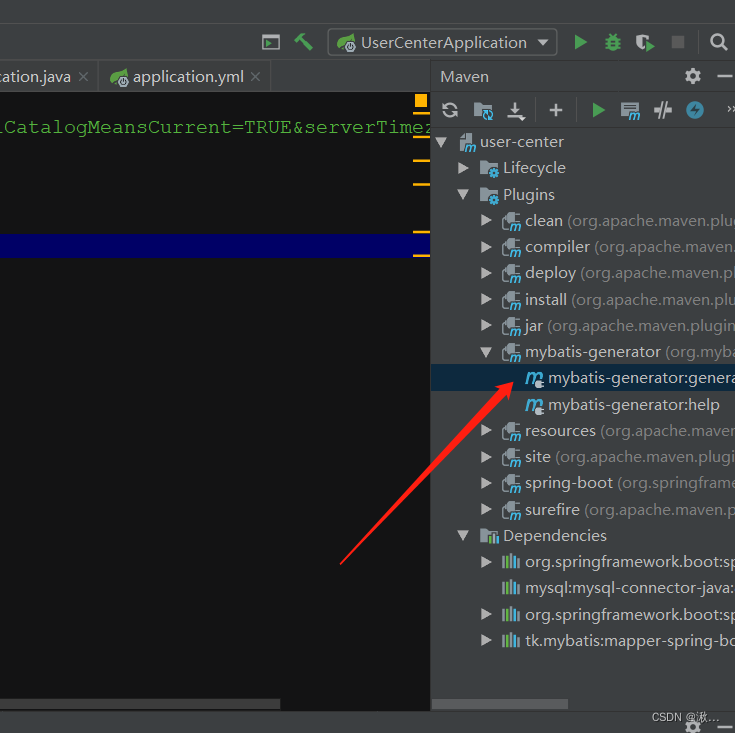Execute Maven goal icon

pos(630,111)
